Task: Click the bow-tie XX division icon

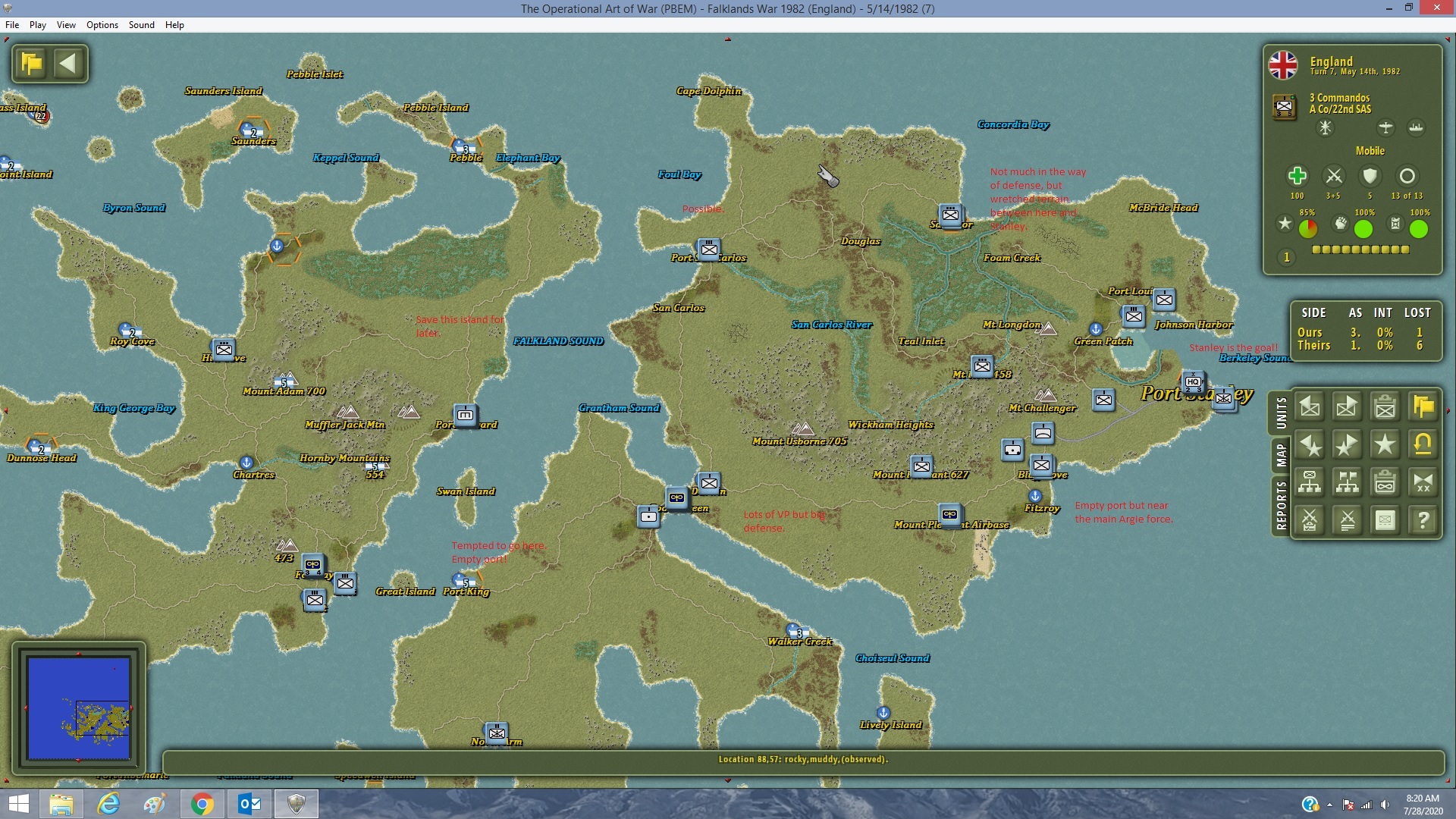Action: (1423, 482)
